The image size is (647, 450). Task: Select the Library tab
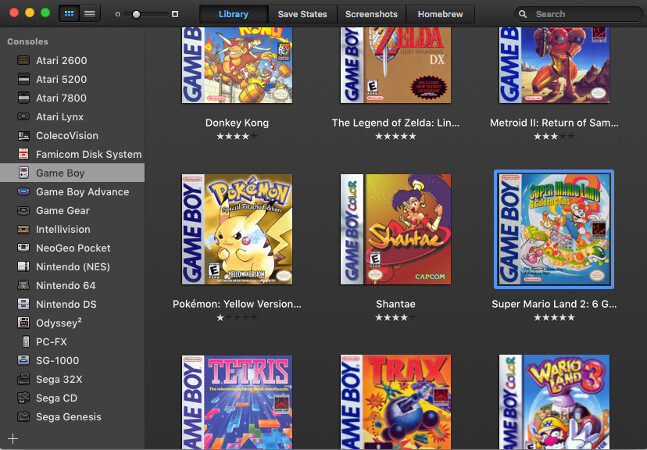click(x=233, y=14)
